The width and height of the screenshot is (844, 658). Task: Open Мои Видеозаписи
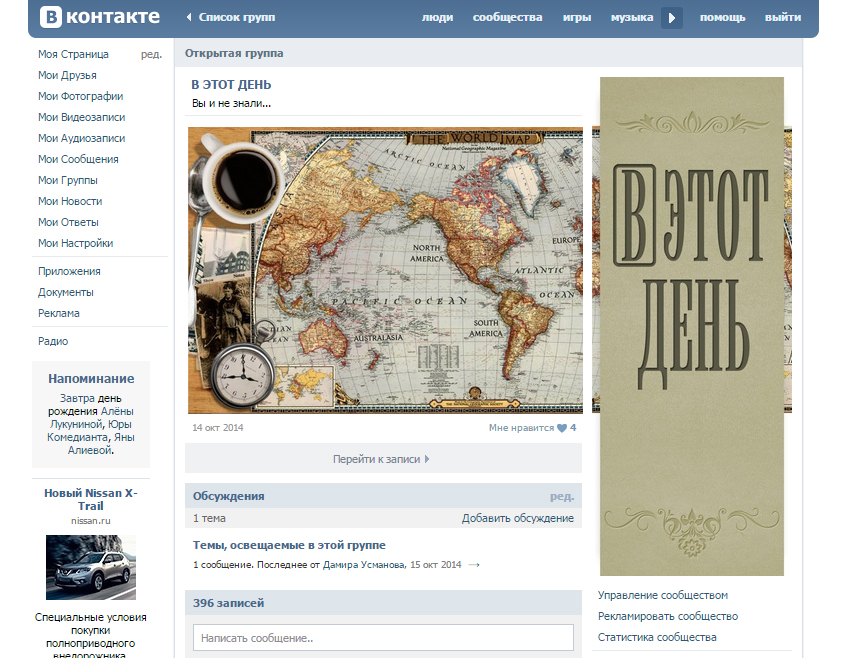(x=81, y=117)
